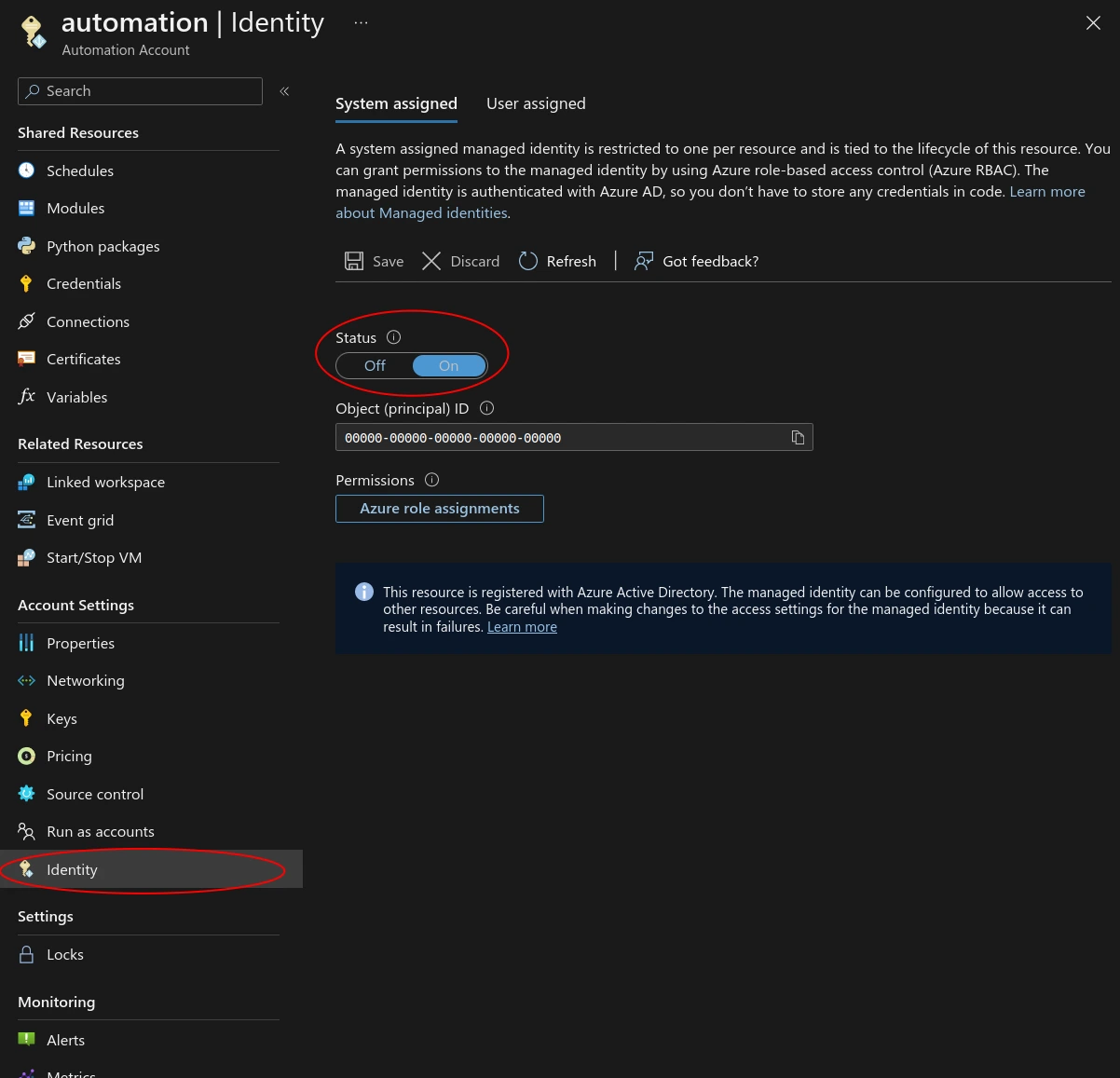This screenshot has height=1078, width=1120.
Task: Click the Certificates icon
Action: tap(26, 359)
